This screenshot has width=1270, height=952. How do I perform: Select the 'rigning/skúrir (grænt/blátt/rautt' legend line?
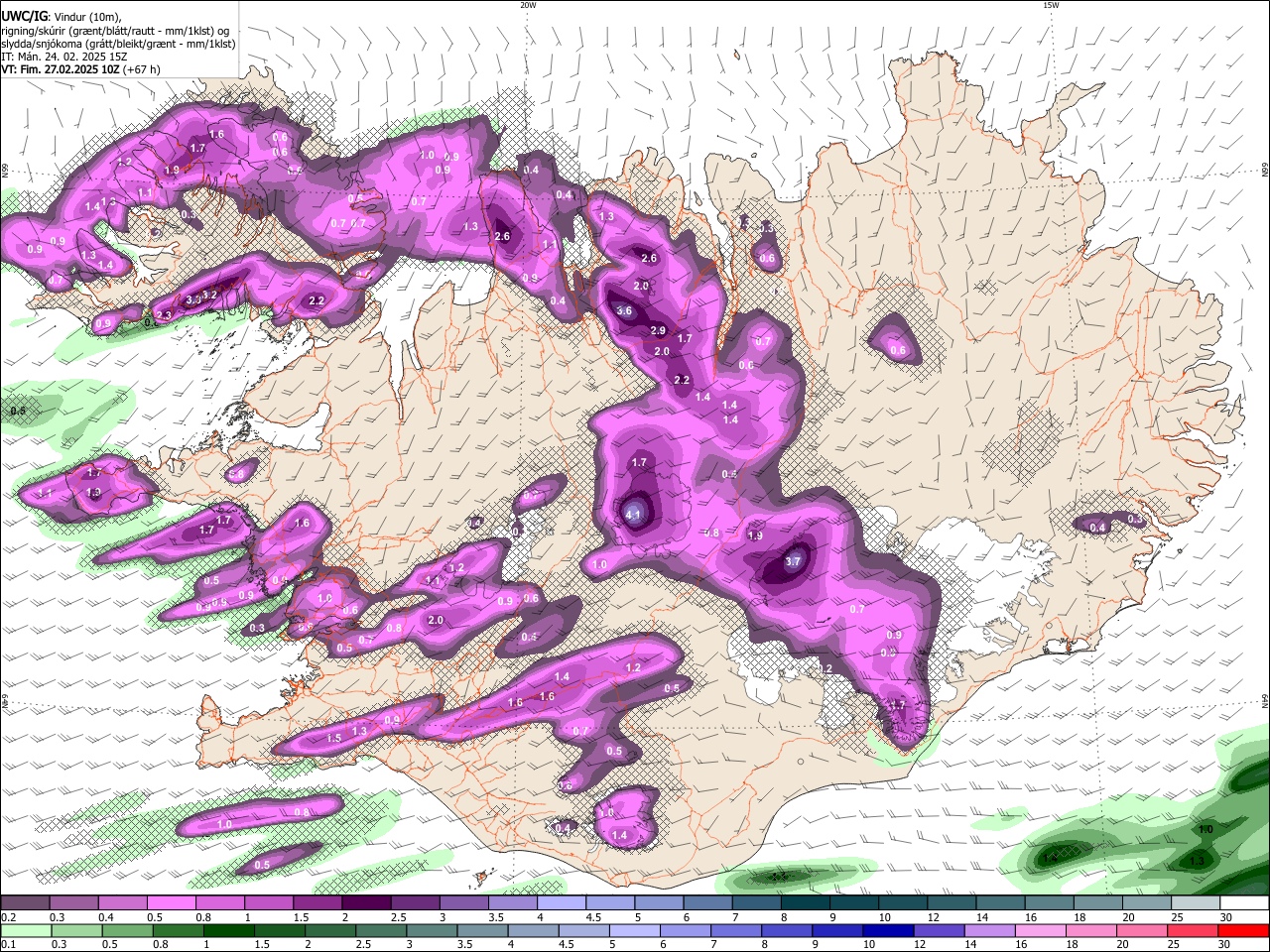coord(115,31)
